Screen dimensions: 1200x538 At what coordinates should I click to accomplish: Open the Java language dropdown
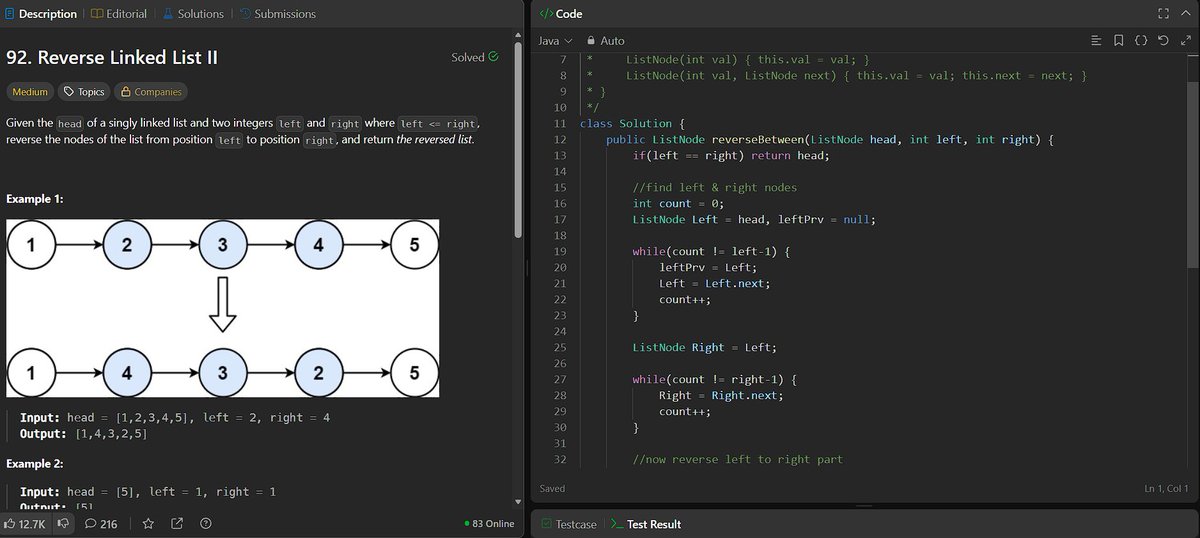coord(554,41)
